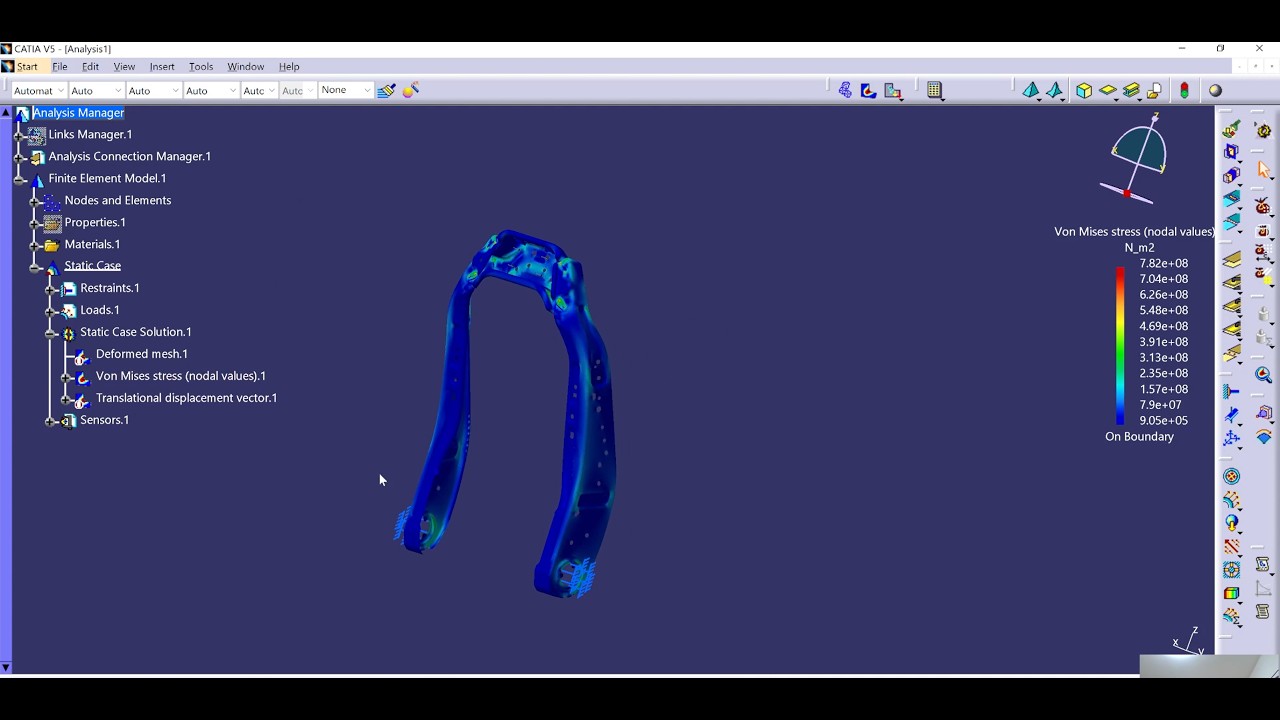Open the View menu

pyautogui.click(x=124, y=67)
